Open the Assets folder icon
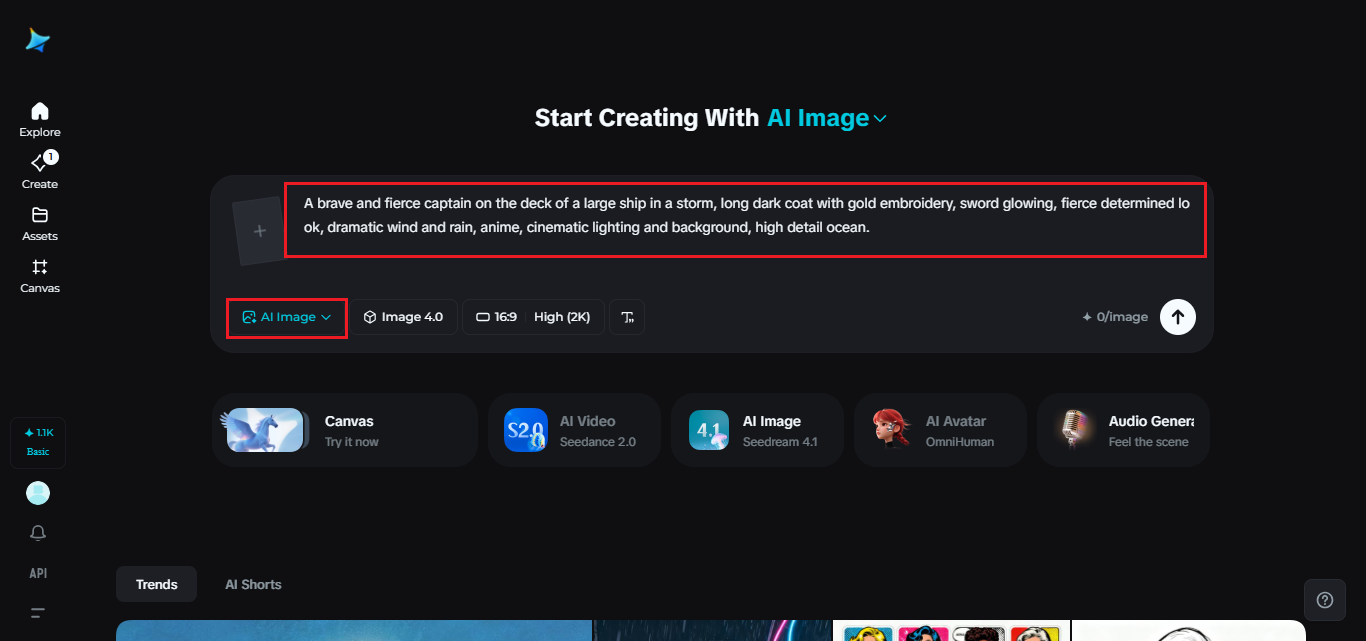Screen dimensions: 1366x641 [40, 215]
